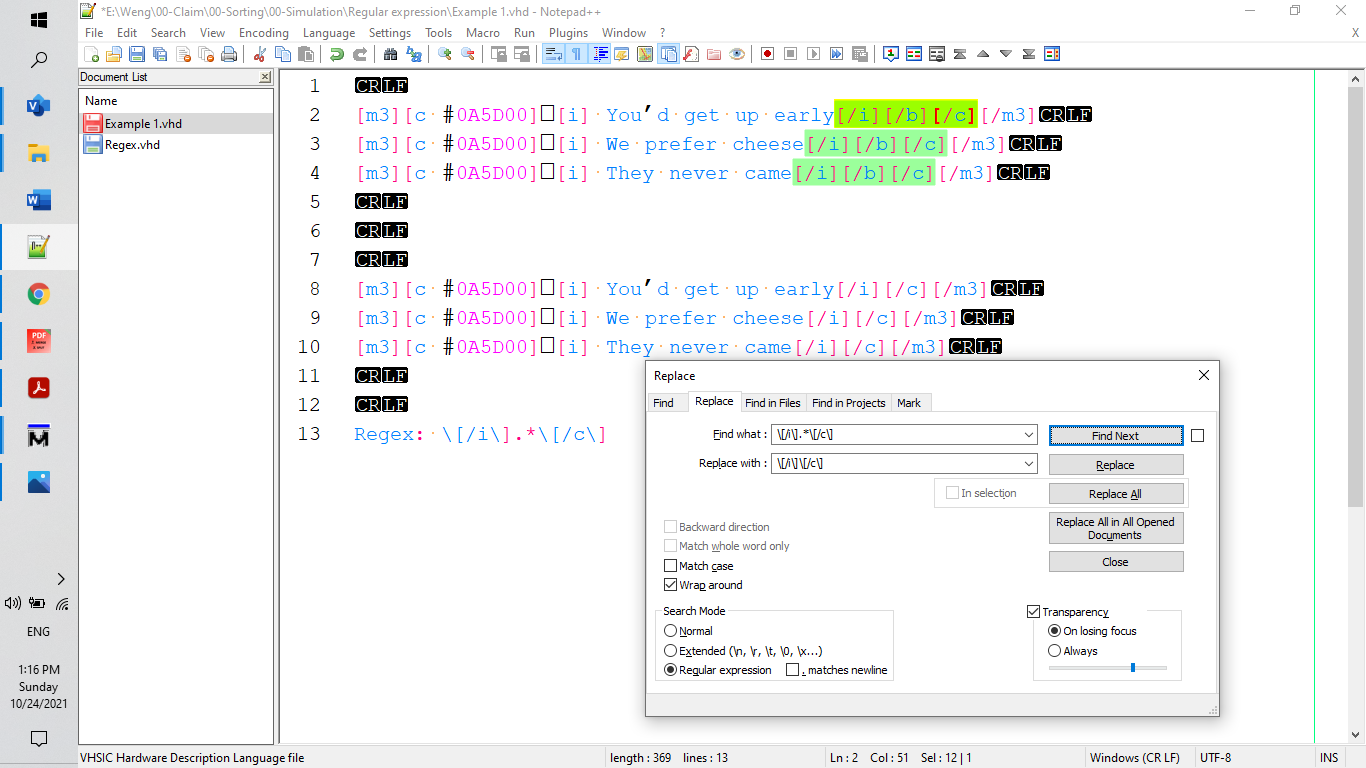This screenshot has height=768, width=1366.
Task: Start macro recording red dot icon
Action: [x=767, y=54]
